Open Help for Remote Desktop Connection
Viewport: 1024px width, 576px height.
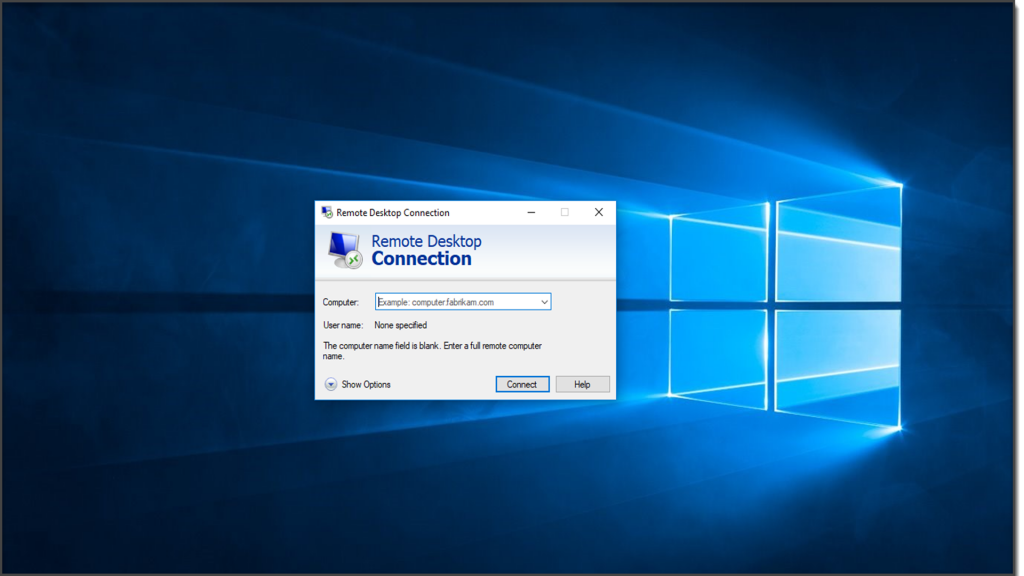[582, 384]
